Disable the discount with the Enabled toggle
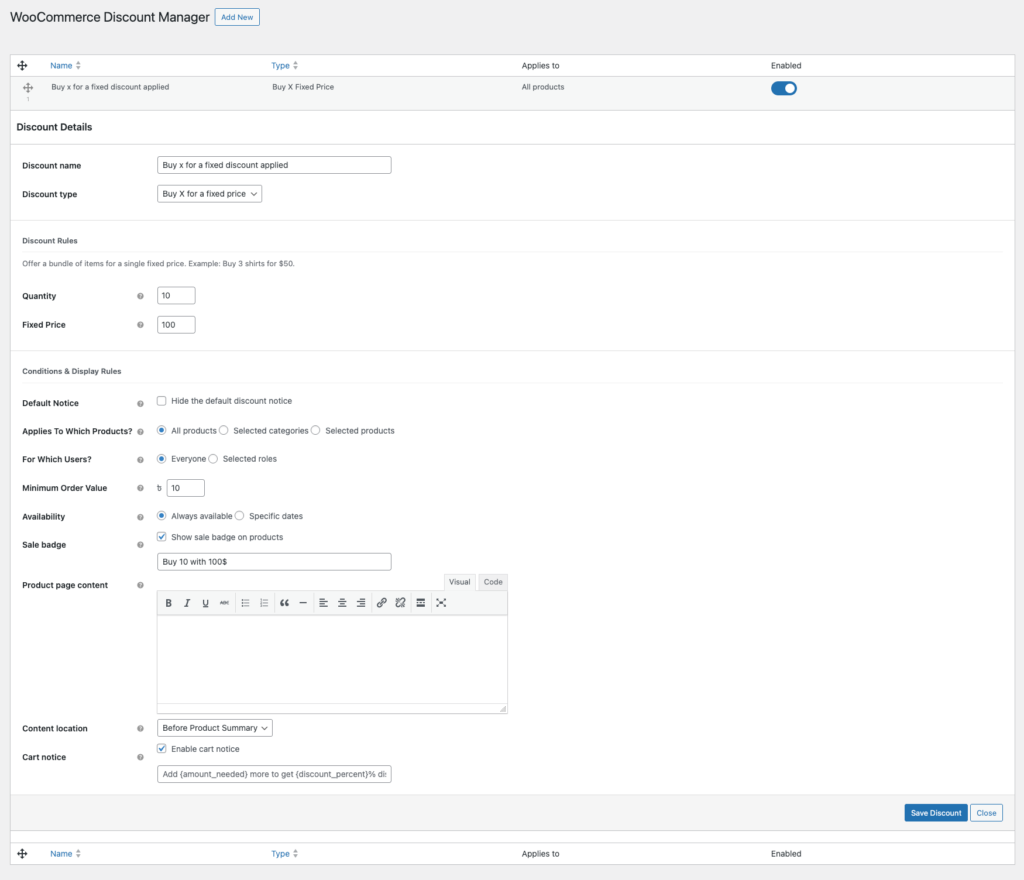The image size is (1024, 880). tap(784, 88)
